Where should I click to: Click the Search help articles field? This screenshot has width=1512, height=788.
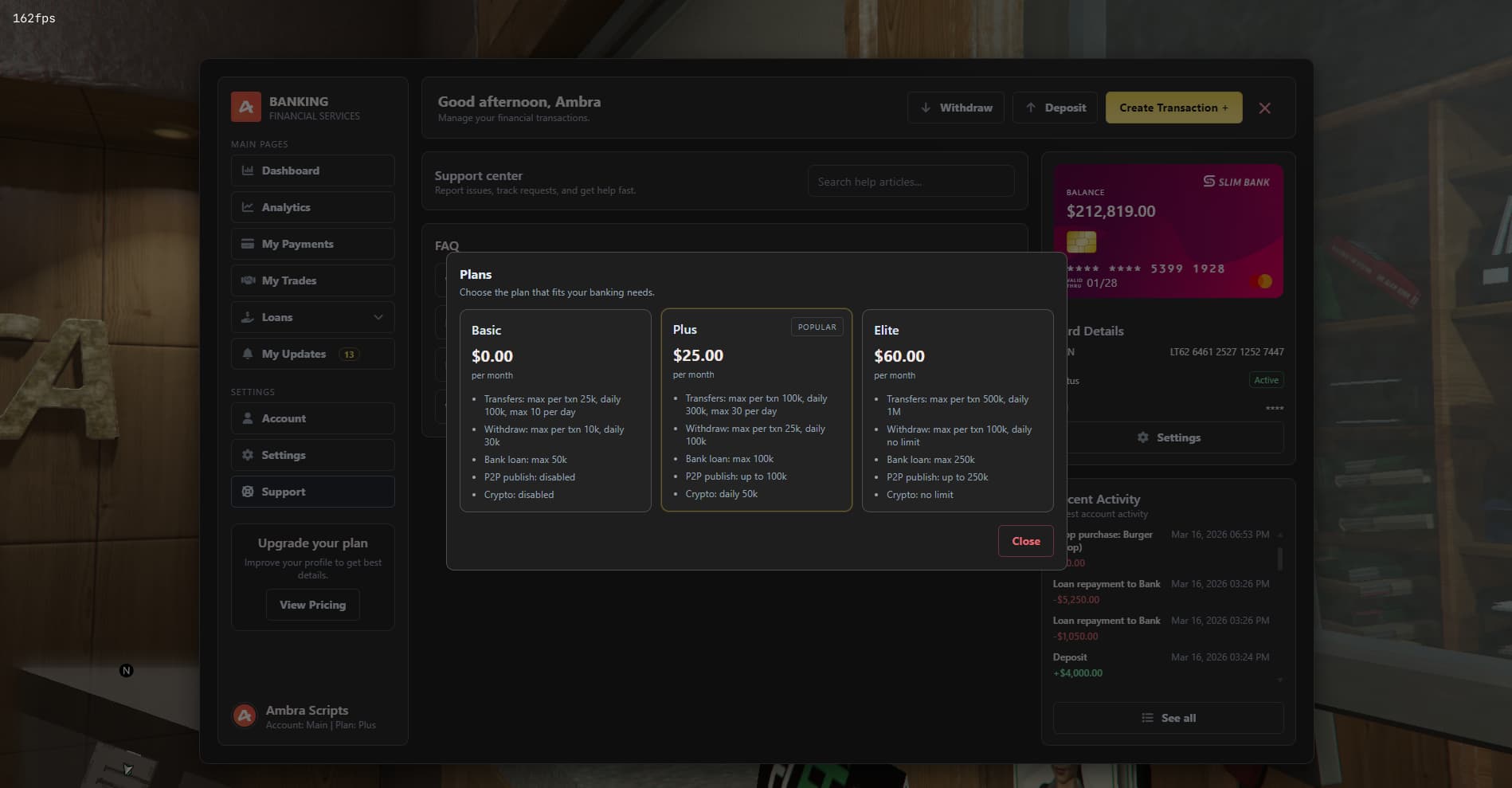911,182
